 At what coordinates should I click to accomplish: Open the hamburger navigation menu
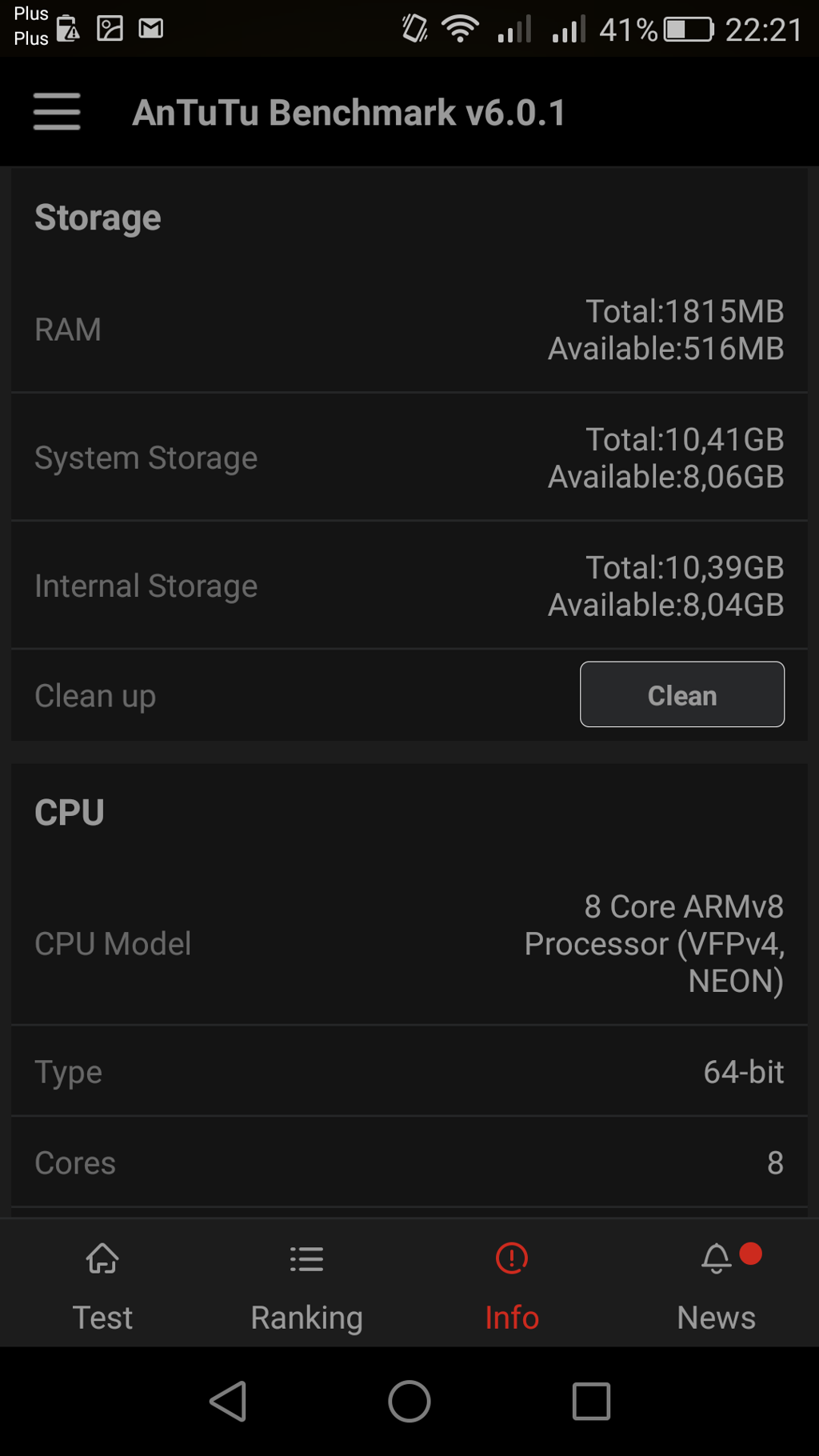point(57,111)
